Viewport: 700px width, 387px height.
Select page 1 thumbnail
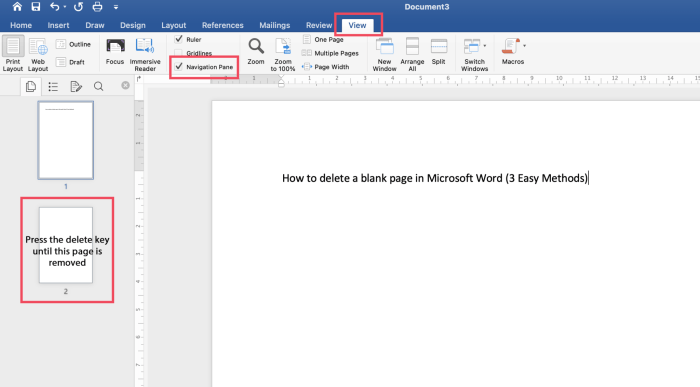coord(66,140)
